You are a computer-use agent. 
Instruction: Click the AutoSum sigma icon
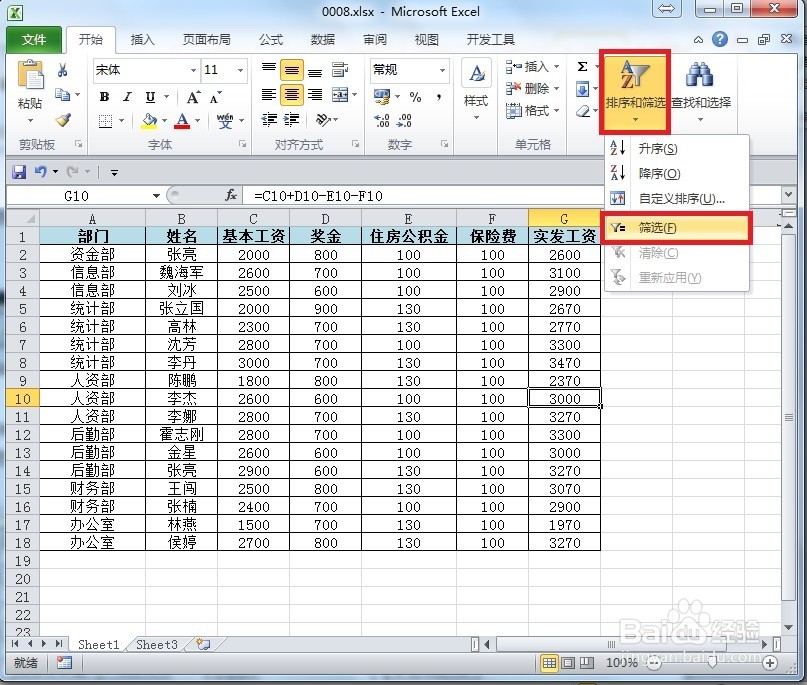[x=583, y=67]
